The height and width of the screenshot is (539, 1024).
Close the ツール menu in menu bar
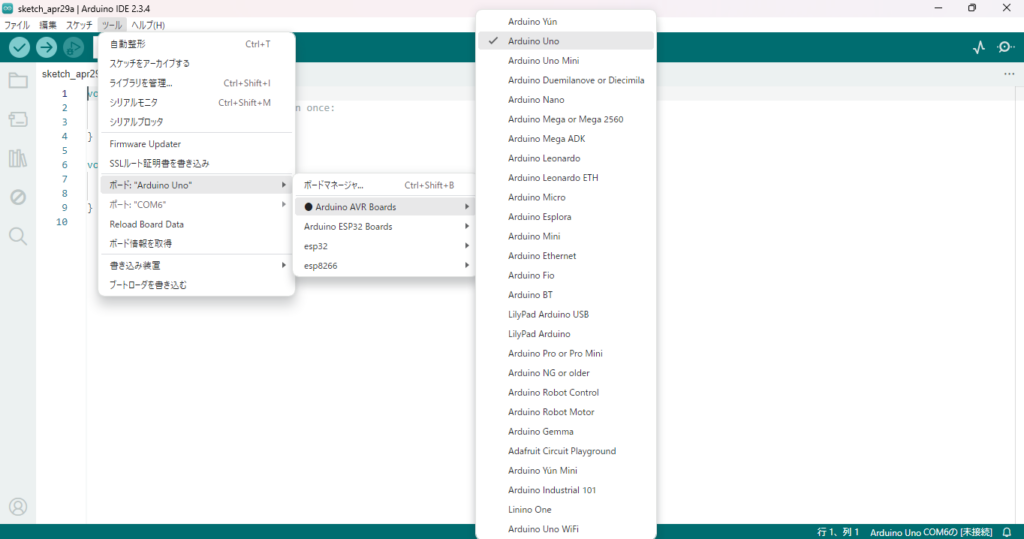(112, 25)
